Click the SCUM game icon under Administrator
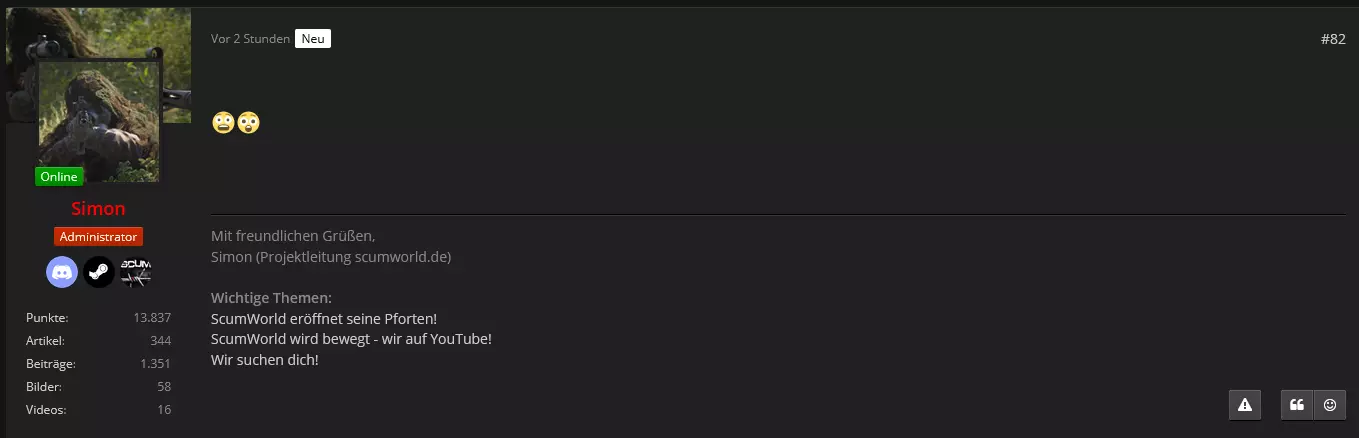This screenshot has width=1359, height=438. [x=135, y=272]
